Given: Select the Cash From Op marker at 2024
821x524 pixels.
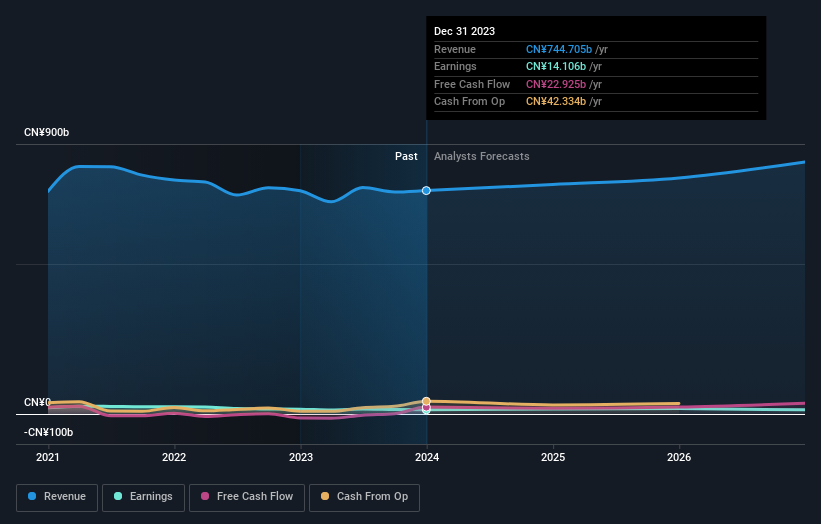Looking at the screenshot, I should tap(426, 401).
